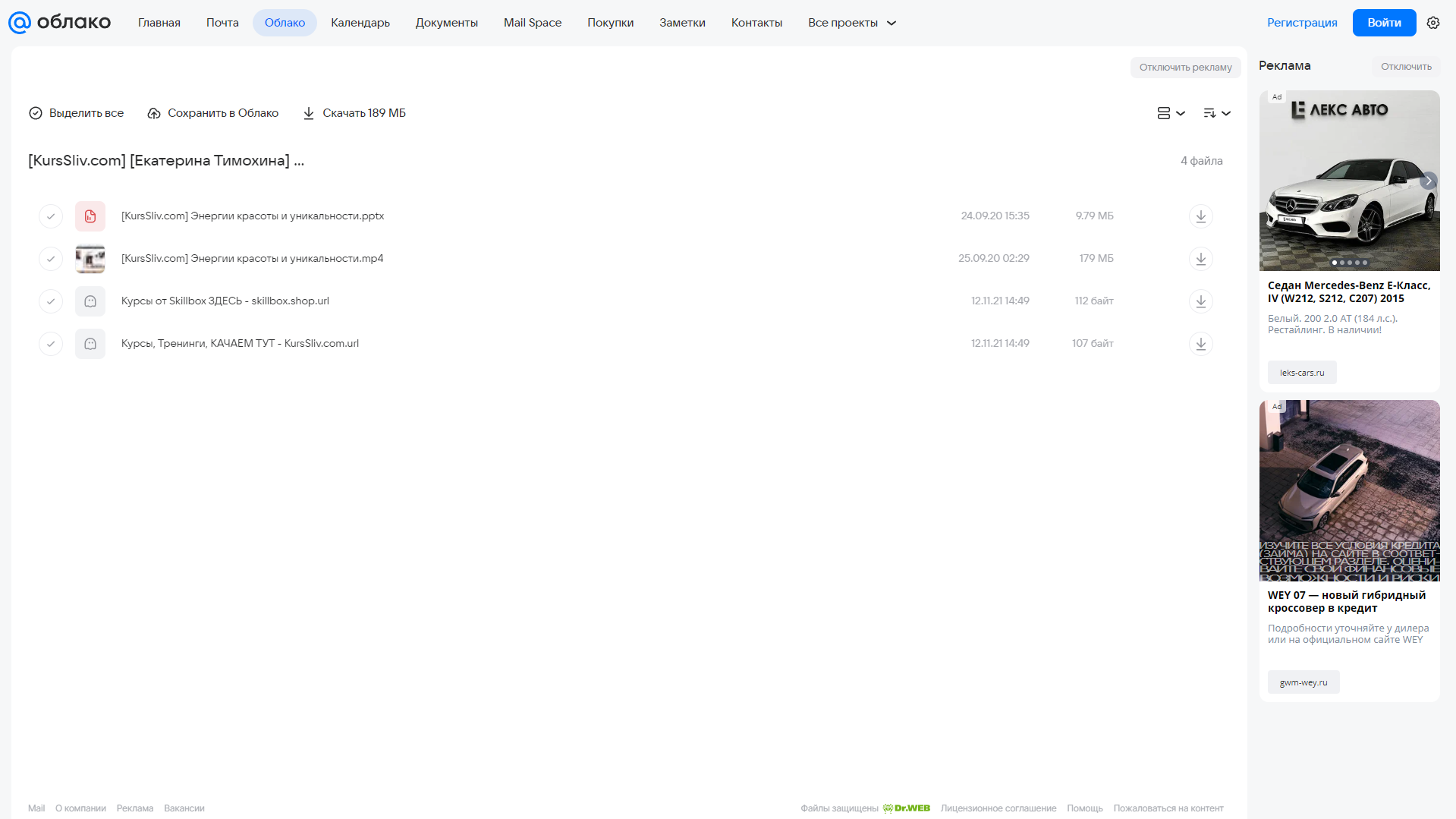The height and width of the screenshot is (819, 1456).
Task: Click Сохранить в Облако
Action: coord(213,113)
